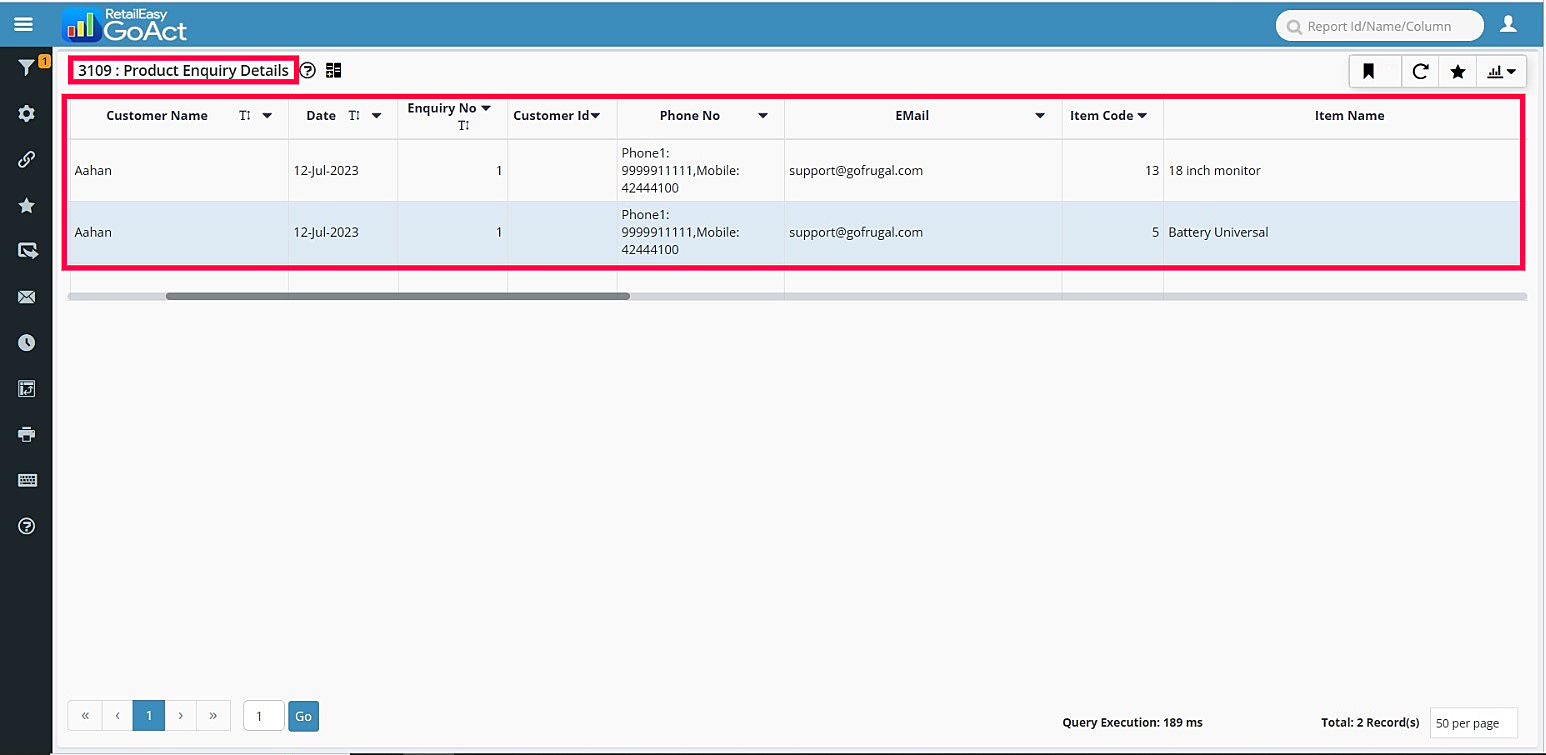Open the chart type dropdown in toolbar
The image size is (1546, 755).
[1501, 71]
